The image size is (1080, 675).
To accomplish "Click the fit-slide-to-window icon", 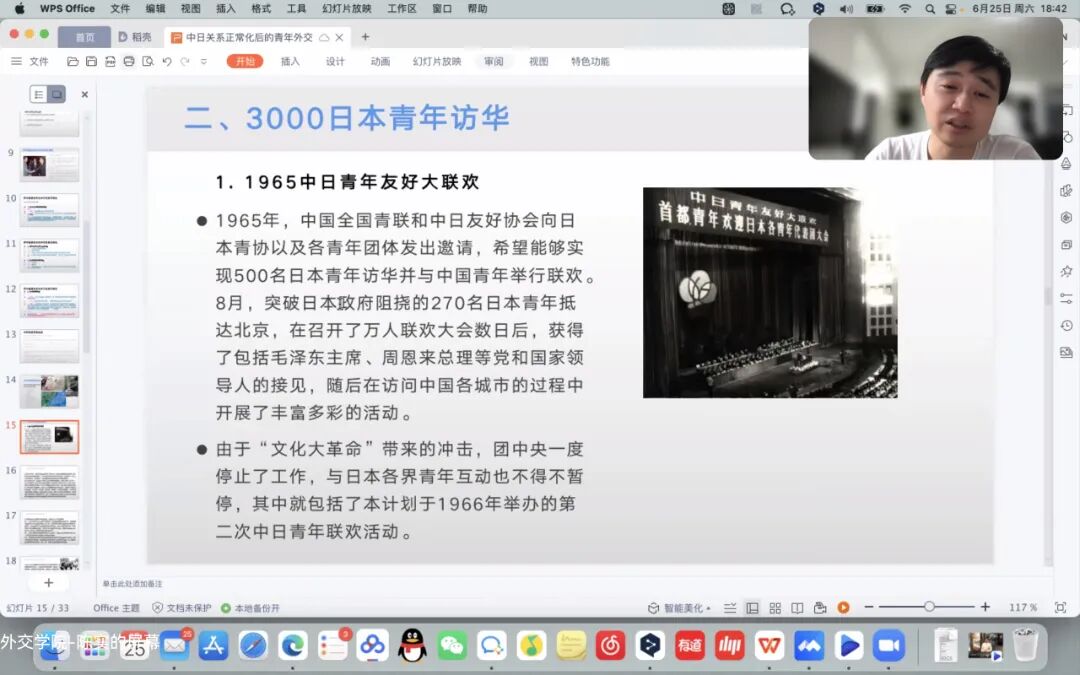I will [x=1062, y=606].
